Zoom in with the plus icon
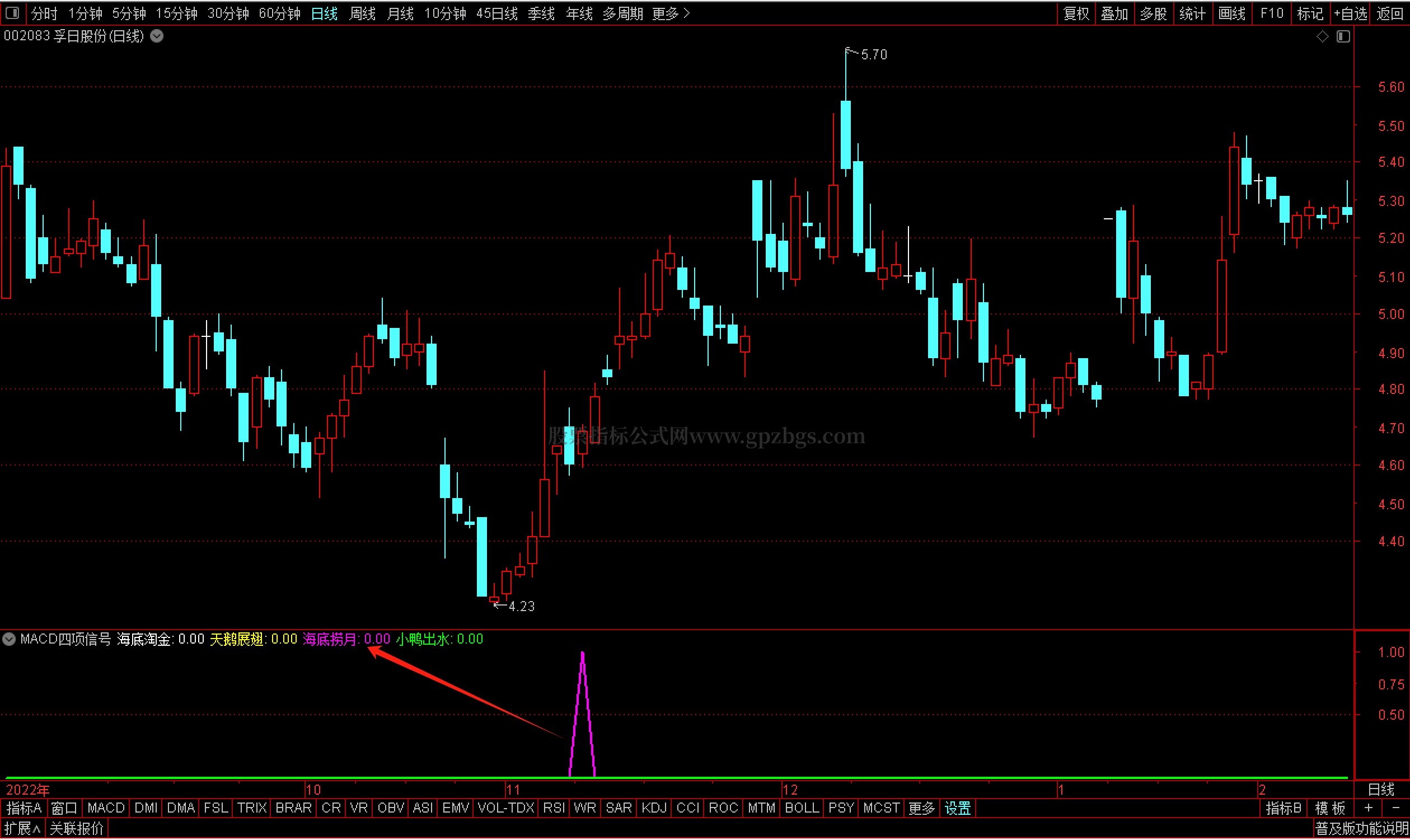Viewport: 1410px width, 840px height. (x=1368, y=809)
